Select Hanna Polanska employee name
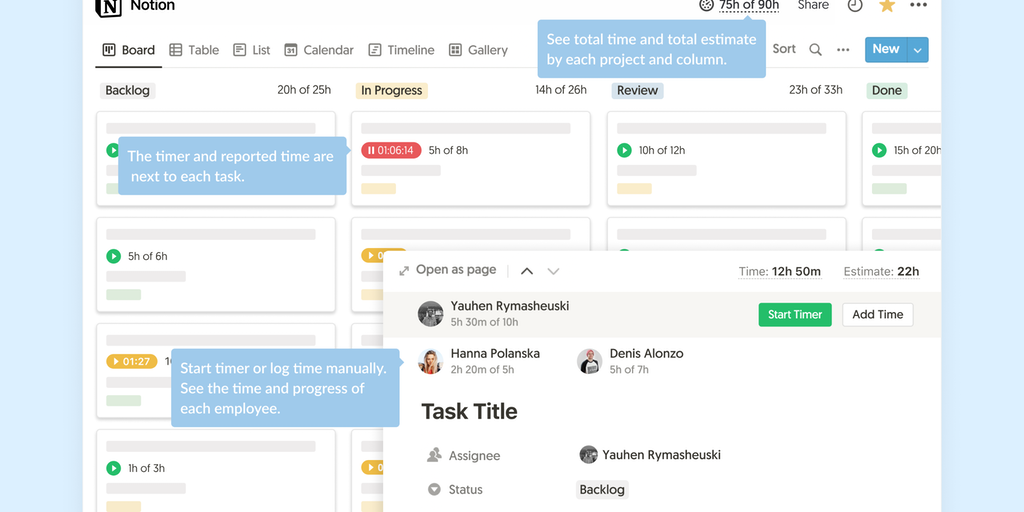1024x512 pixels. pos(495,354)
